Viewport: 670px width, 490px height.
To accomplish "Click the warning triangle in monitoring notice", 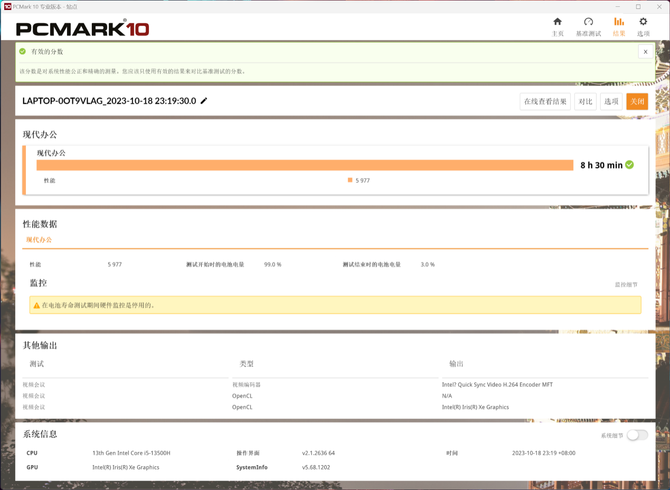I will (x=36, y=305).
